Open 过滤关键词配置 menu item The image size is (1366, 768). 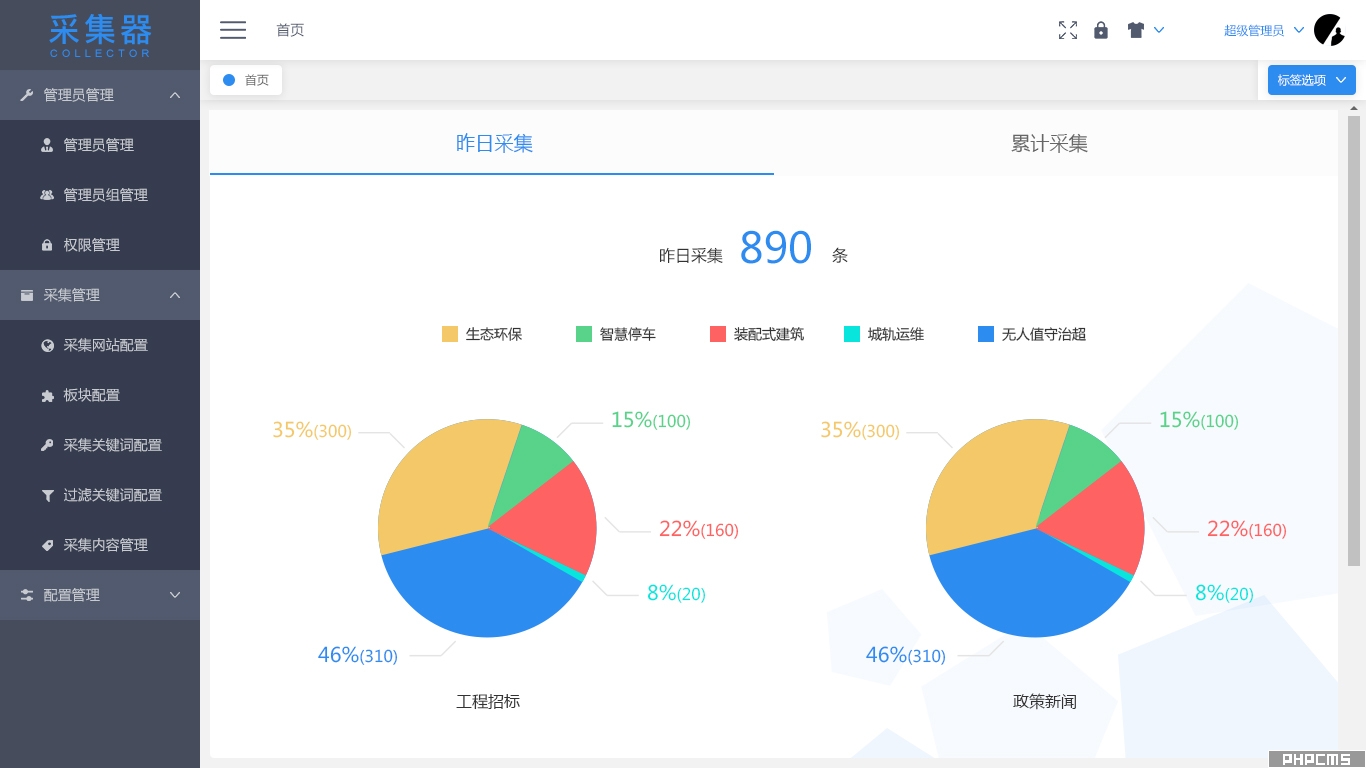[x=100, y=495]
